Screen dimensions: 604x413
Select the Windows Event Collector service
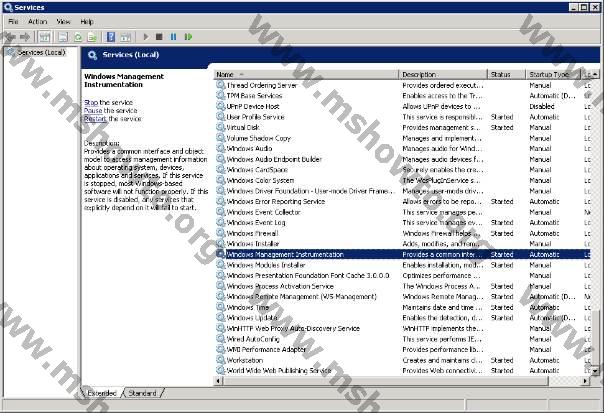402,212
